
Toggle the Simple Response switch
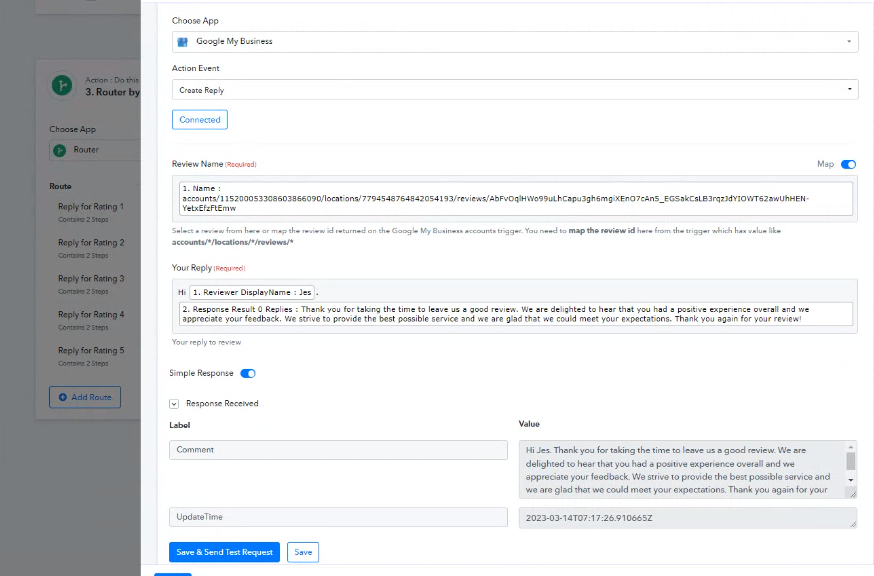coord(247,374)
